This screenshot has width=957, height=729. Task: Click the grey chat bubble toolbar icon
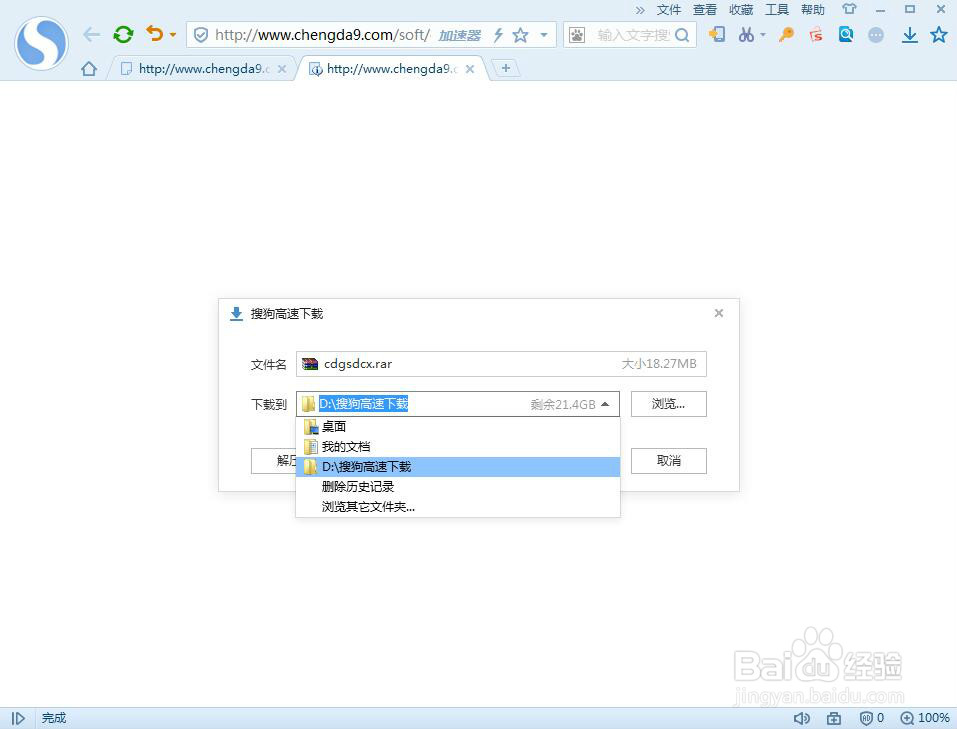(876, 35)
